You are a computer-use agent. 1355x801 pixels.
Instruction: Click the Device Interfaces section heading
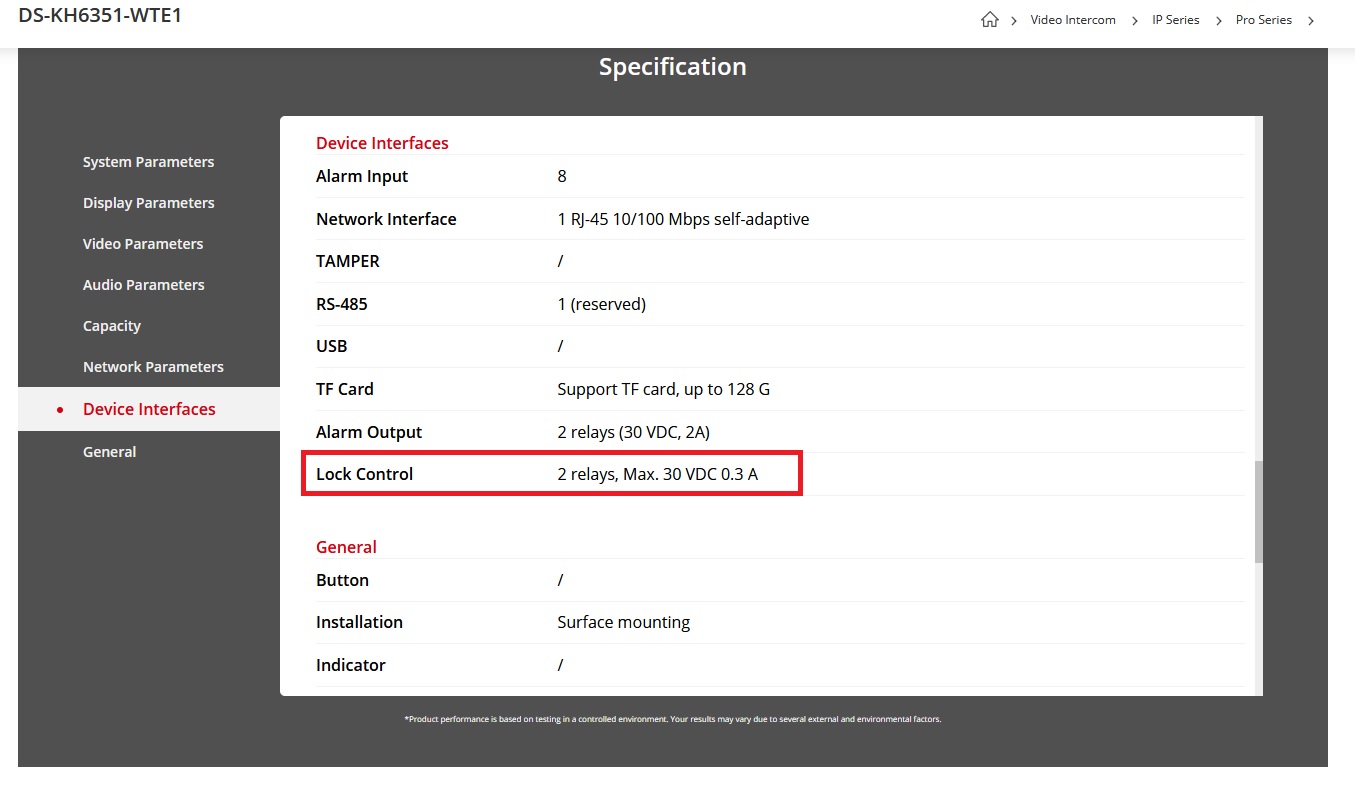[x=382, y=143]
